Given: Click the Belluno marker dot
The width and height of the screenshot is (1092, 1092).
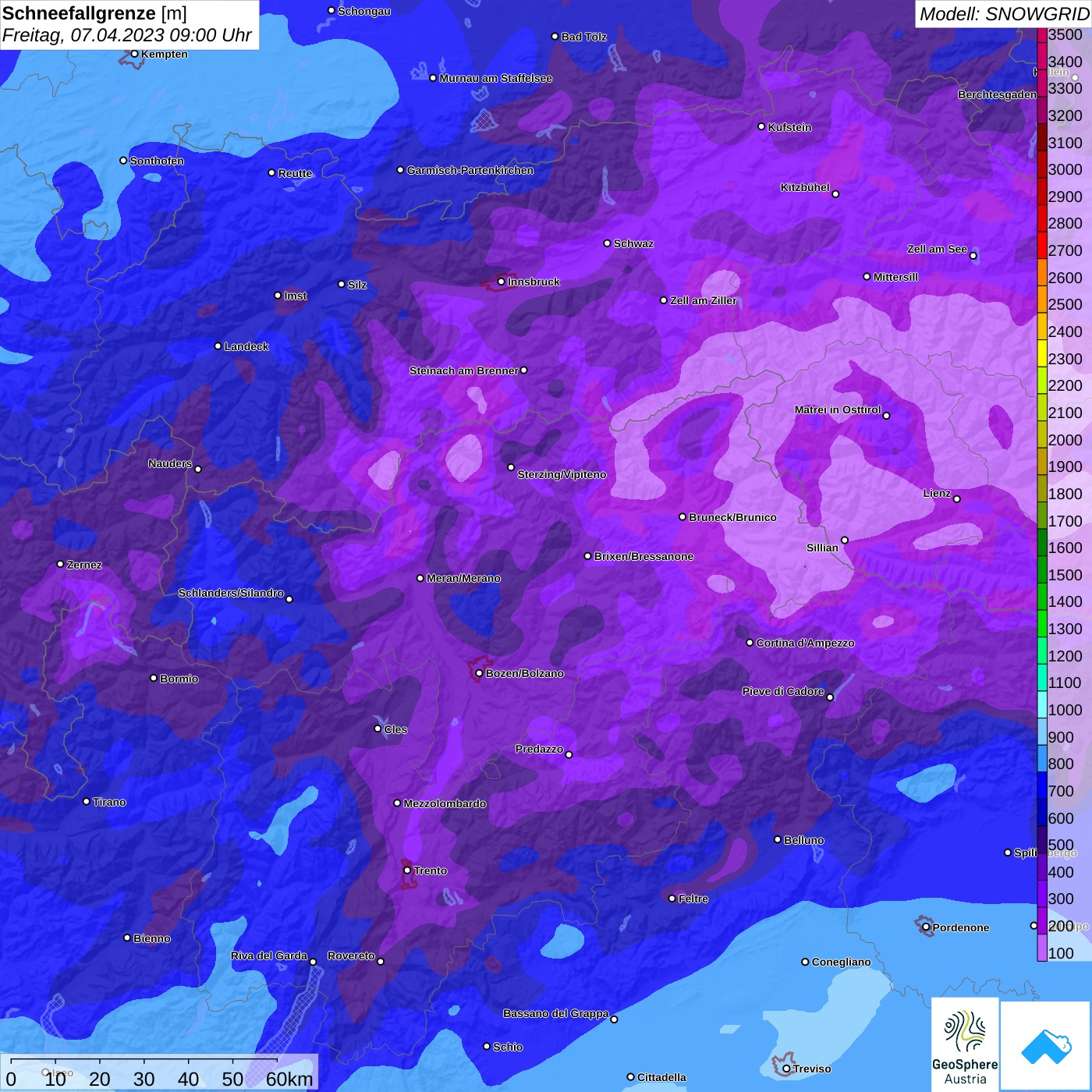Looking at the screenshot, I should pyautogui.click(x=777, y=839).
